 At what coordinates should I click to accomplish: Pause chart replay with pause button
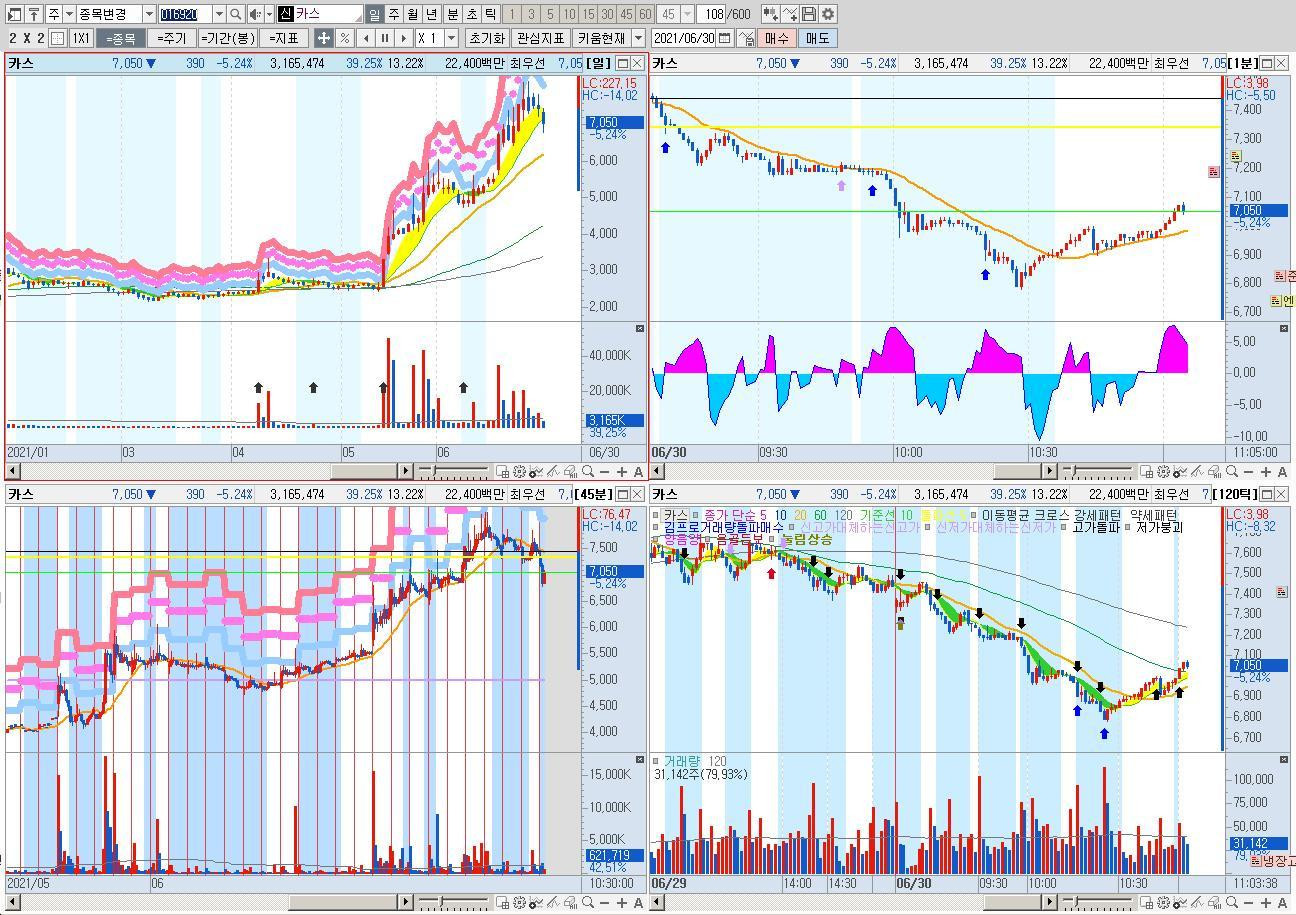pyautogui.click(x=384, y=38)
